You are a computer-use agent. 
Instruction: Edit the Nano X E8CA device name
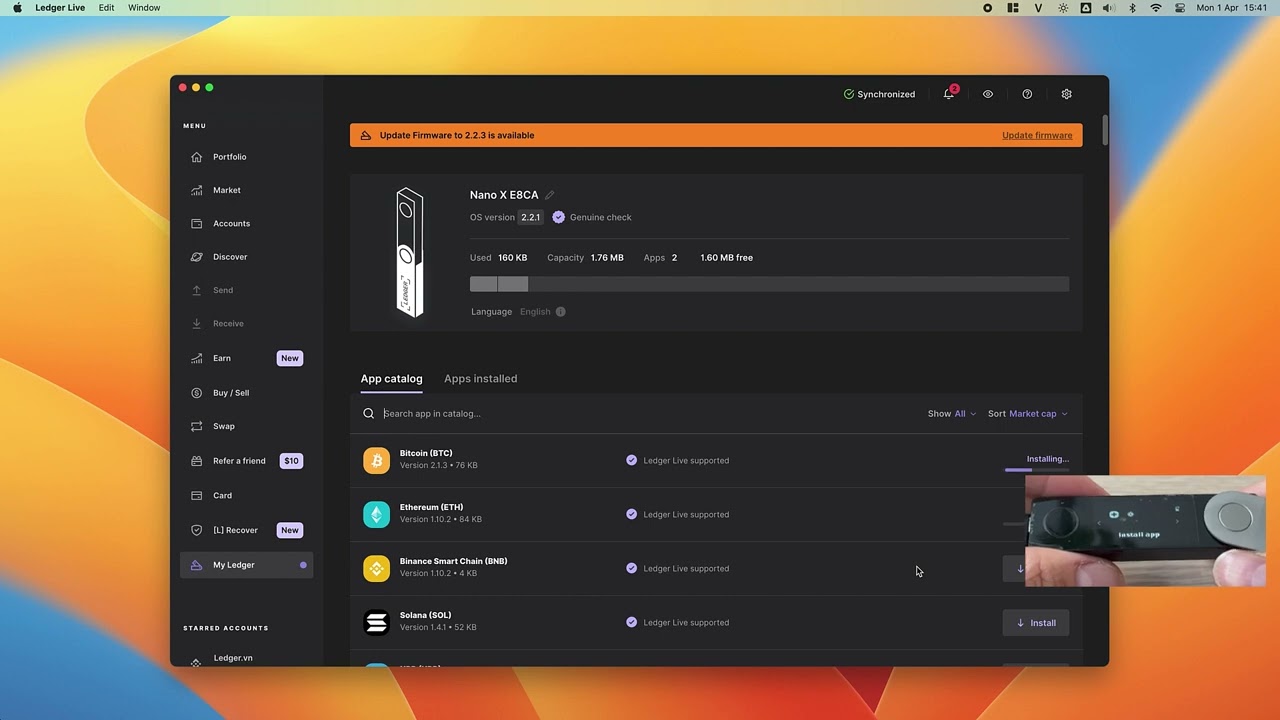(550, 195)
